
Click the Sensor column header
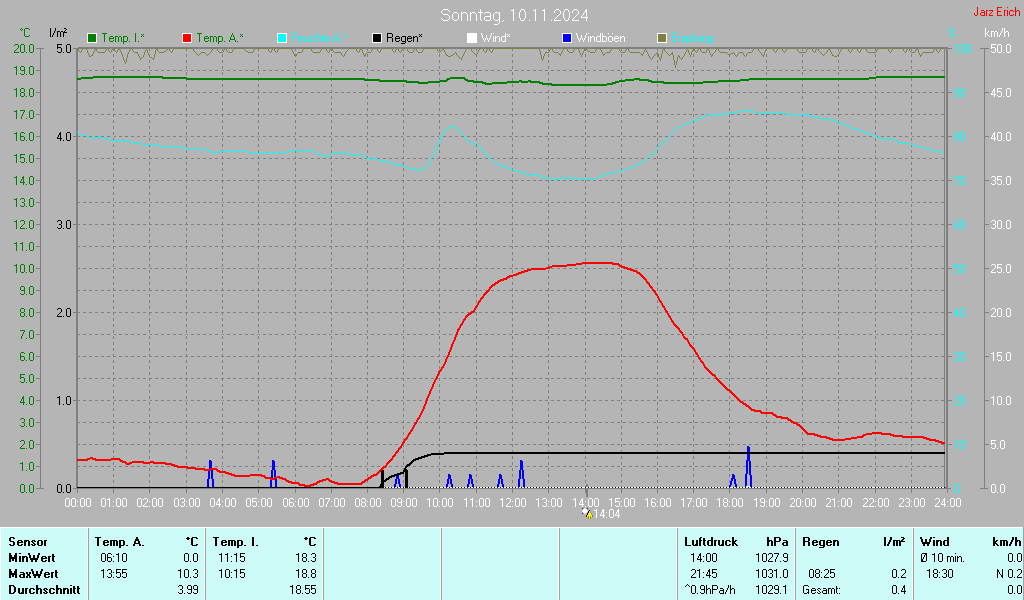click(27, 542)
